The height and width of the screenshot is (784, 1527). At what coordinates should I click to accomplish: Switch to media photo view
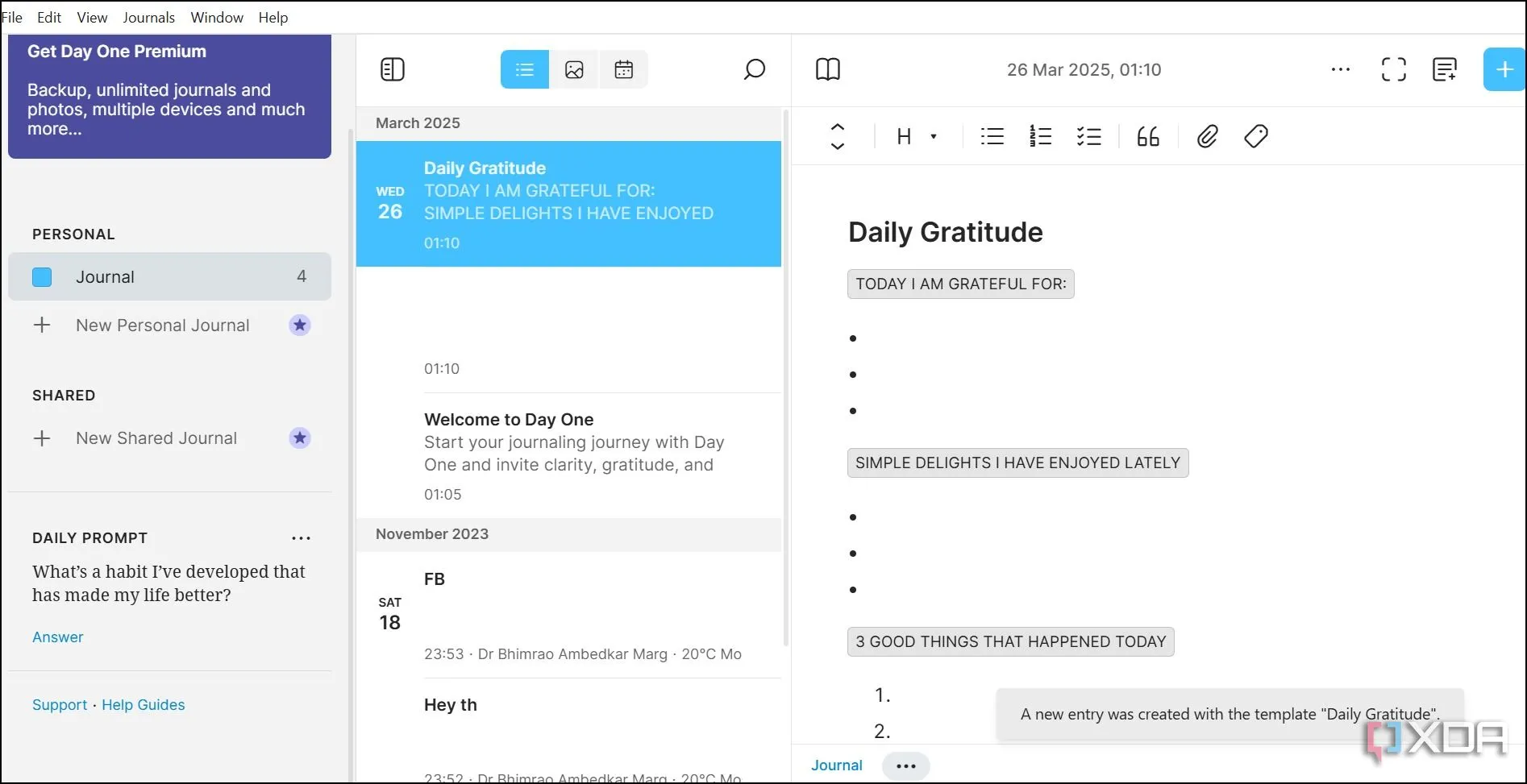(x=574, y=69)
